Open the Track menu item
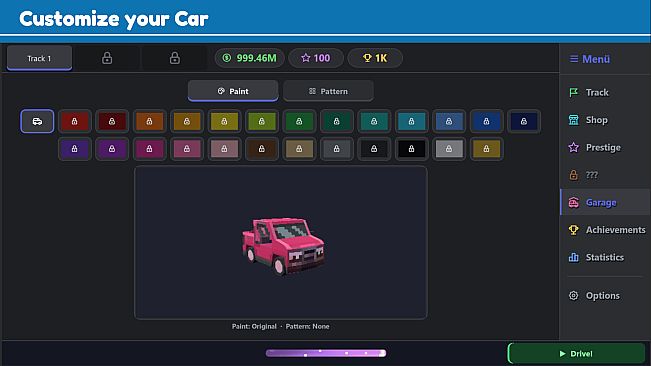Viewport: 651px width, 366px height. pyautogui.click(x=605, y=92)
